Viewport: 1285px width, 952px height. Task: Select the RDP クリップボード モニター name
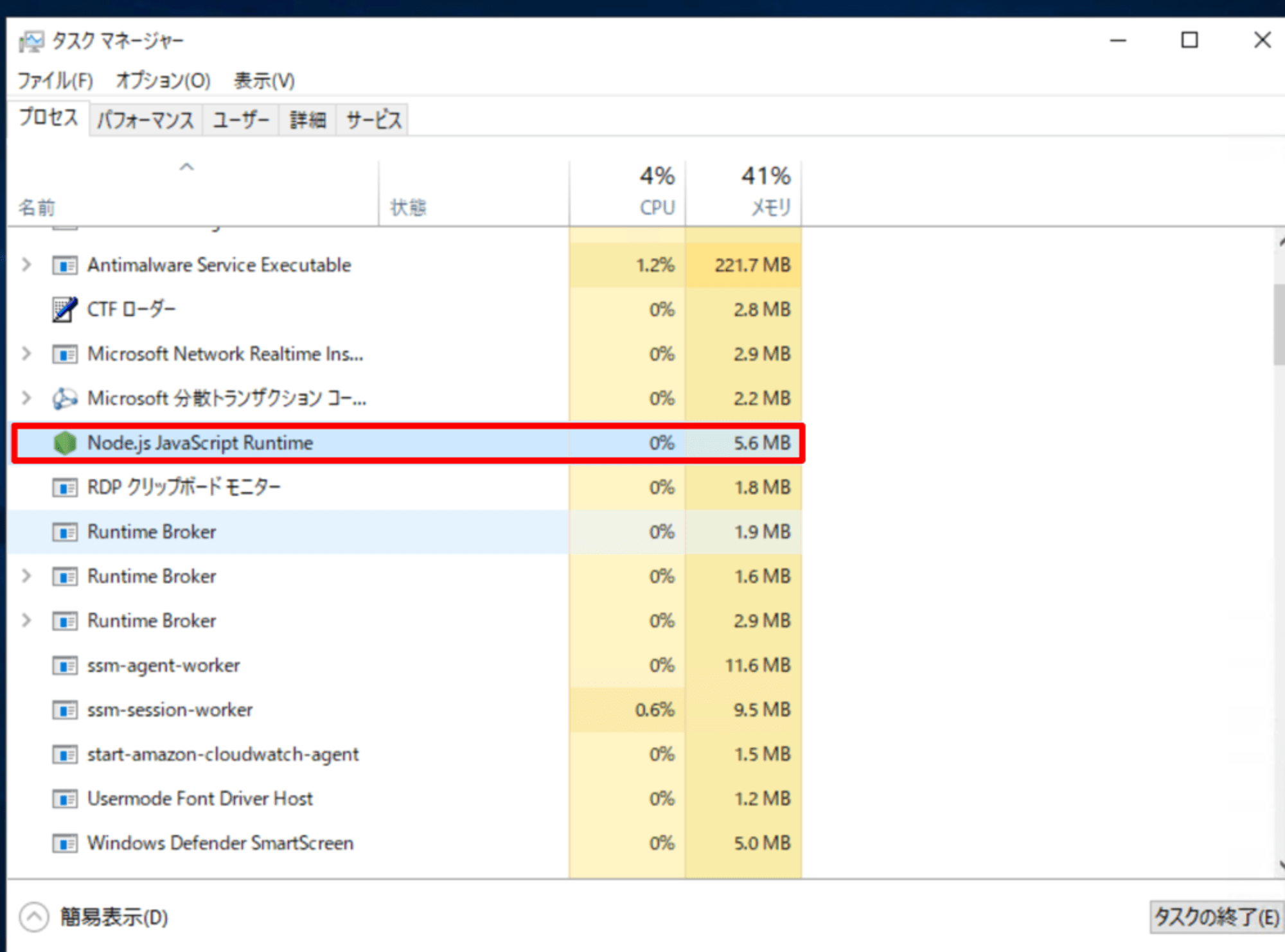point(184,488)
